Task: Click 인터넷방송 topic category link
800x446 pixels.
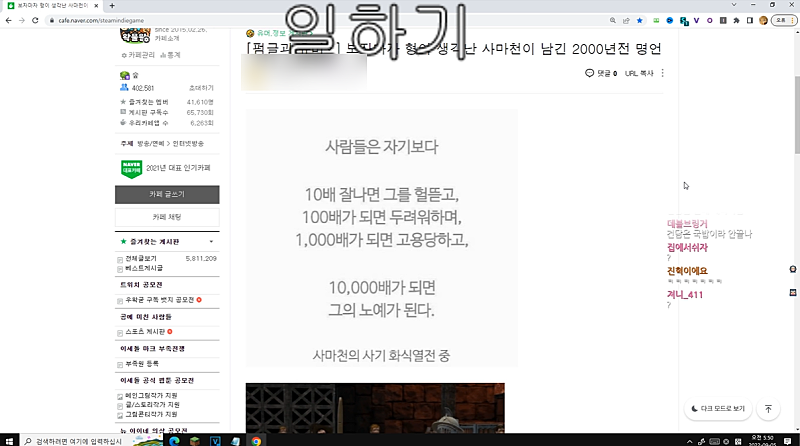Action: (x=188, y=144)
